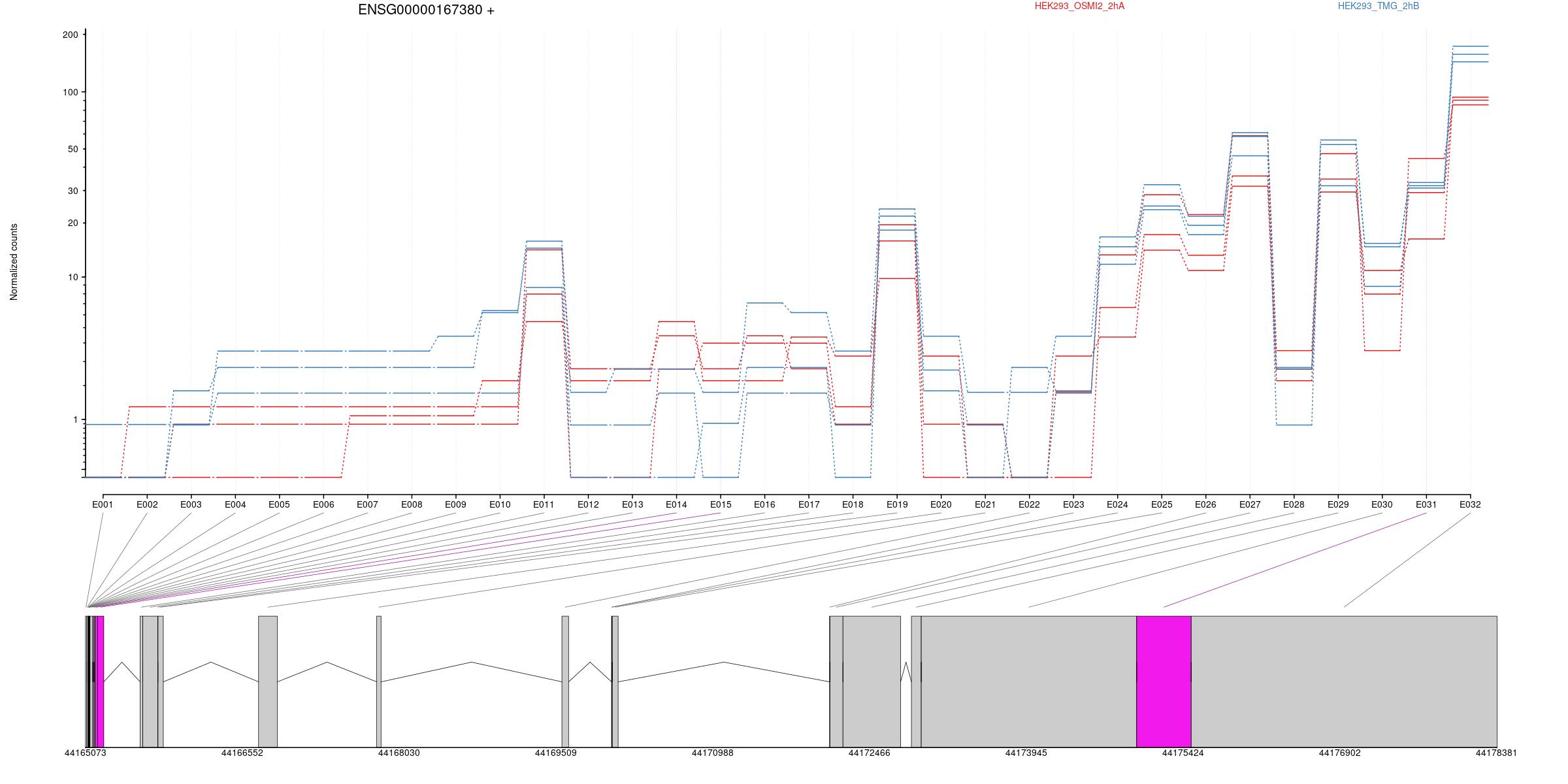Viewport: 1568px width, 784px height.
Task: Select the HEK293_TMG_2hB legend label
Action: click(1379, 6)
